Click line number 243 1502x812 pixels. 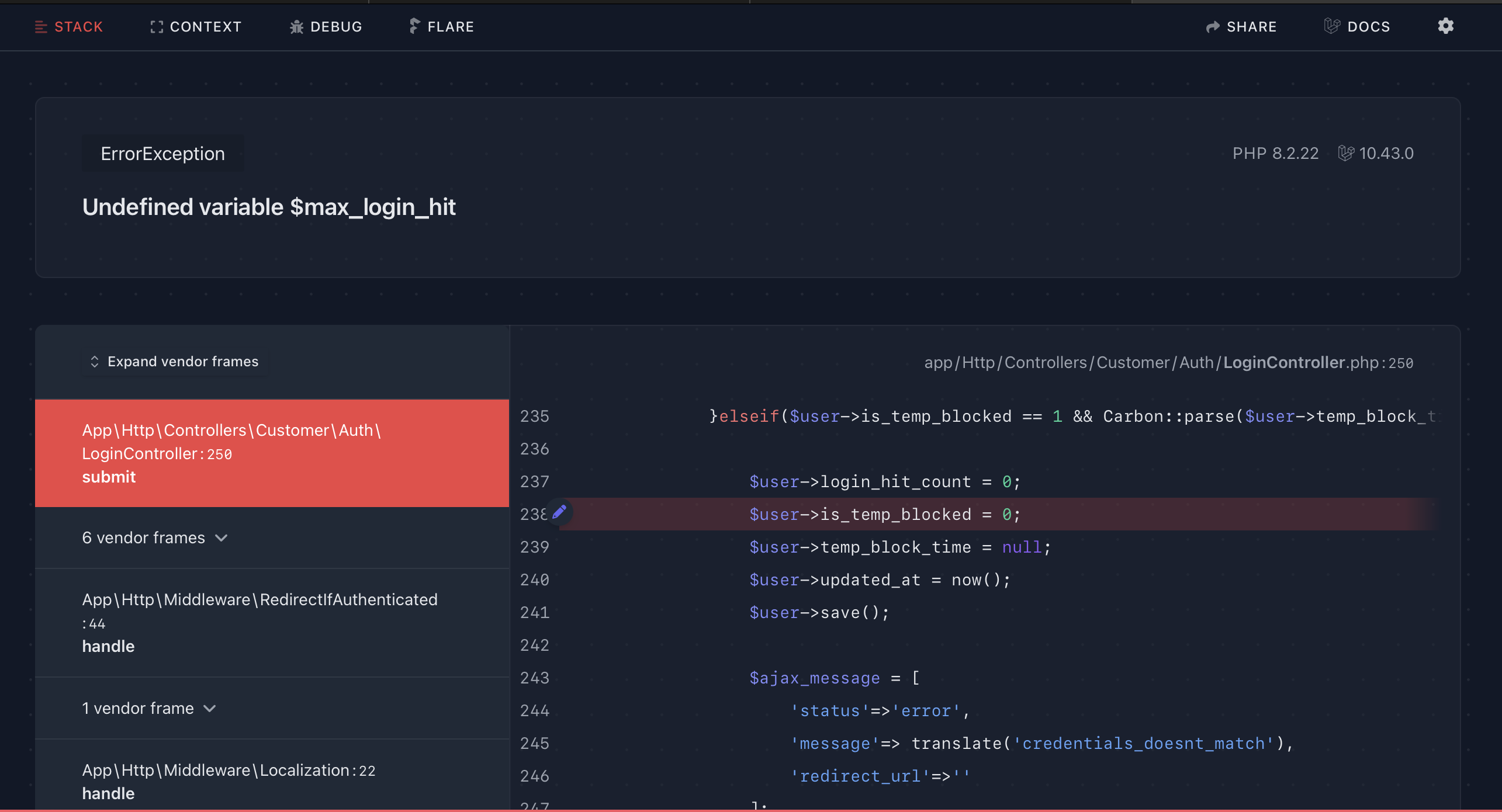pyautogui.click(x=535, y=678)
